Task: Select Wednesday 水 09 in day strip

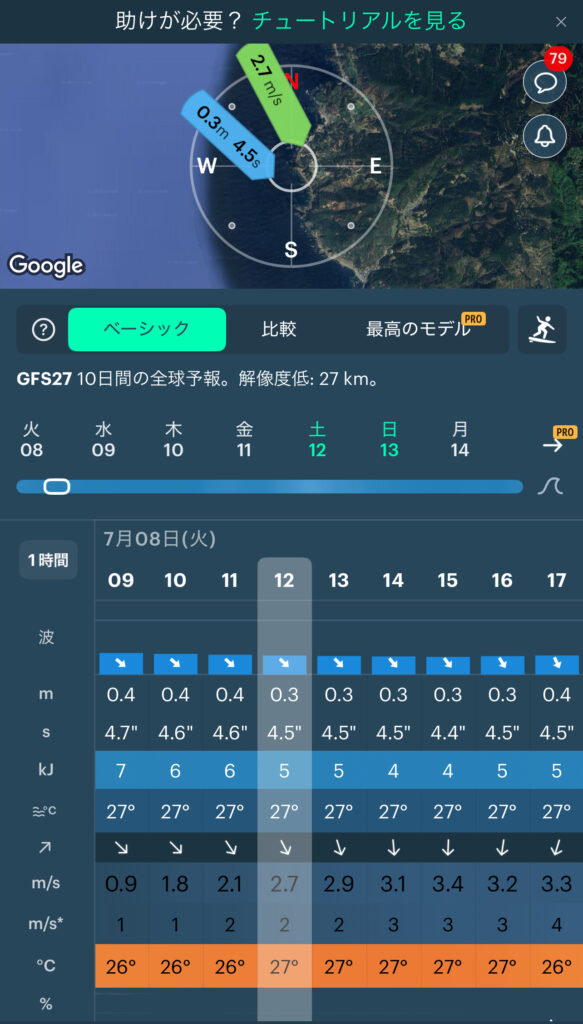Action: click(x=104, y=440)
